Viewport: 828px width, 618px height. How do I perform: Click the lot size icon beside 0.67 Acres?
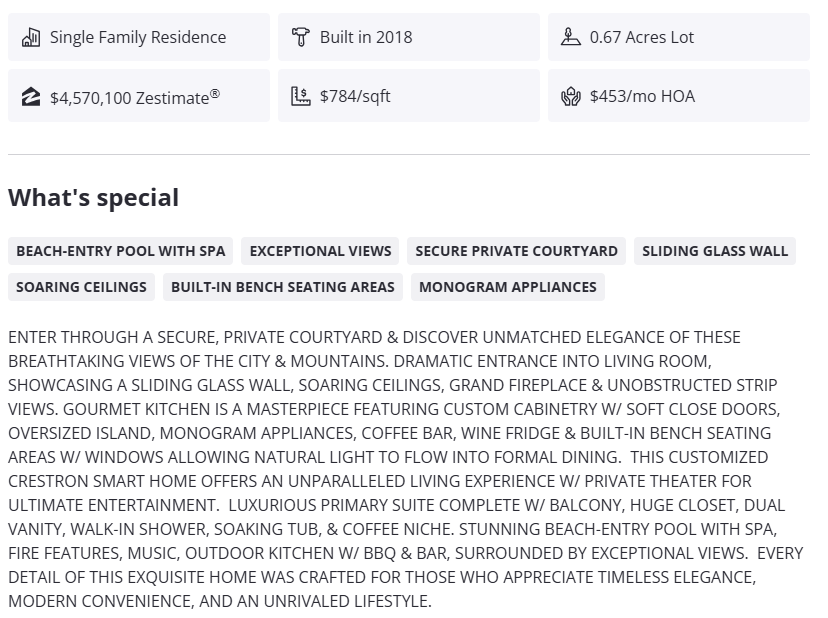(x=571, y=38)
